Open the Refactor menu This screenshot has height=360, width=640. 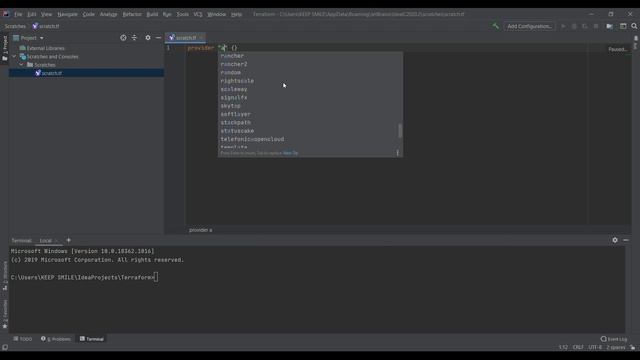coord(132,14)
